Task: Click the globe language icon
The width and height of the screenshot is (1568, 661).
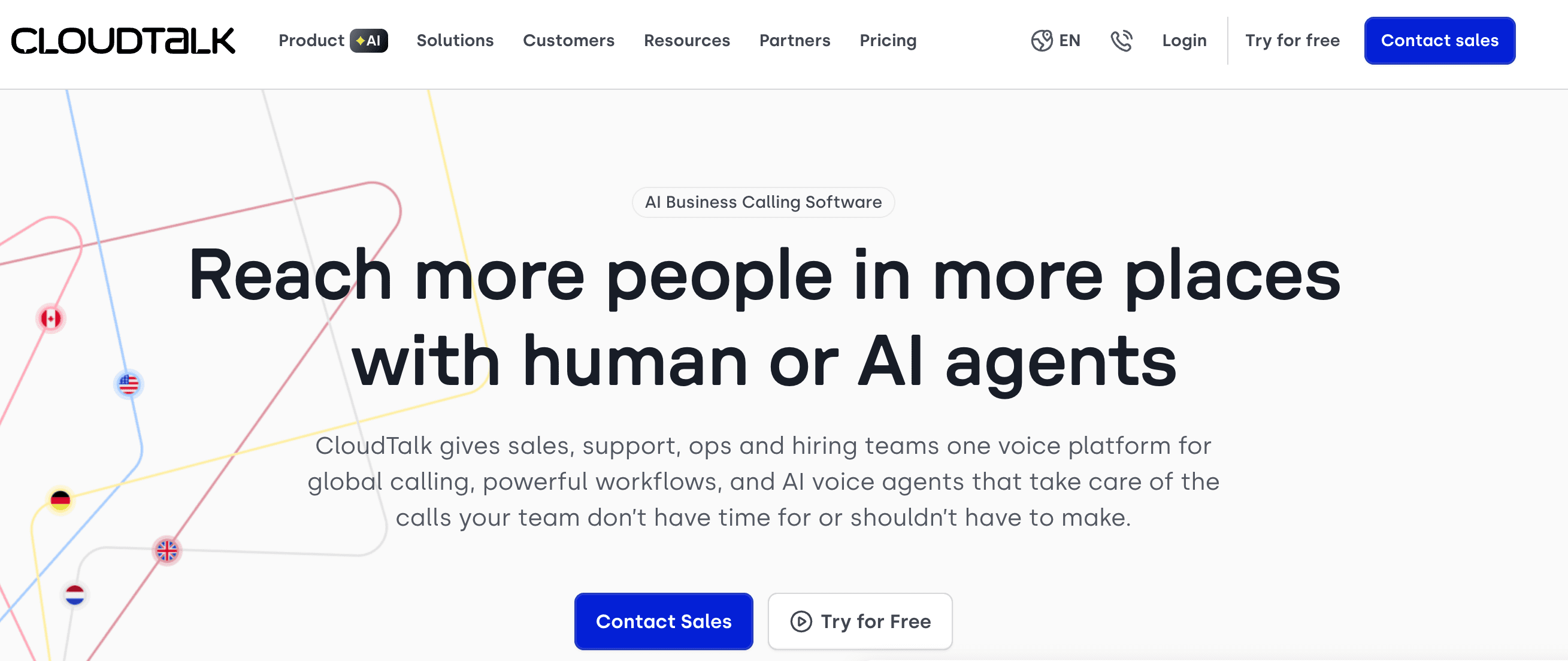Action: [1042, 41]
